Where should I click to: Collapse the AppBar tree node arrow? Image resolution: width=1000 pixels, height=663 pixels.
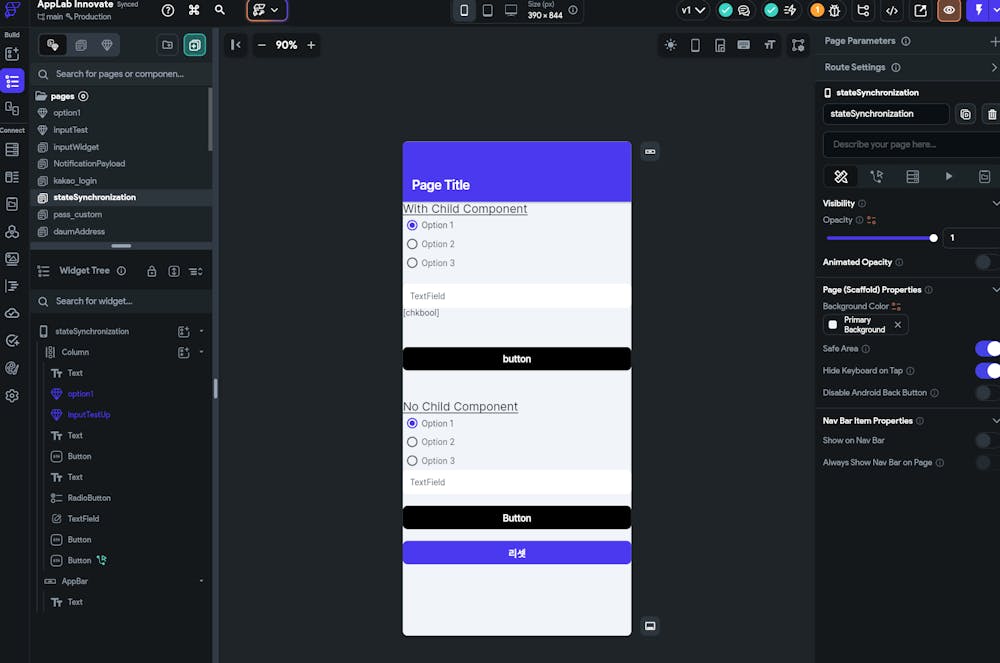202,581
